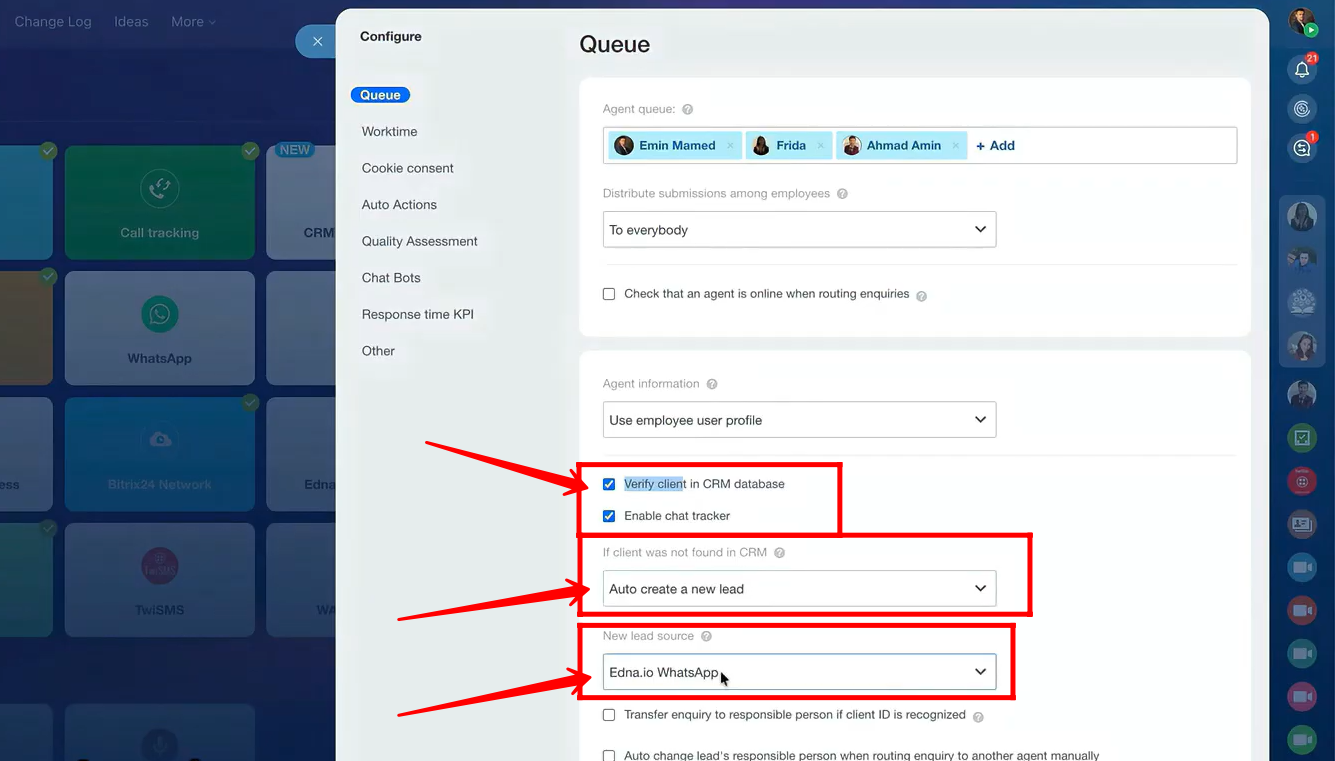Expand the Edna.io WhatsApp lead source dropdown
The height and width of the screenshot is (761, 1335).
tap(799, 672)
